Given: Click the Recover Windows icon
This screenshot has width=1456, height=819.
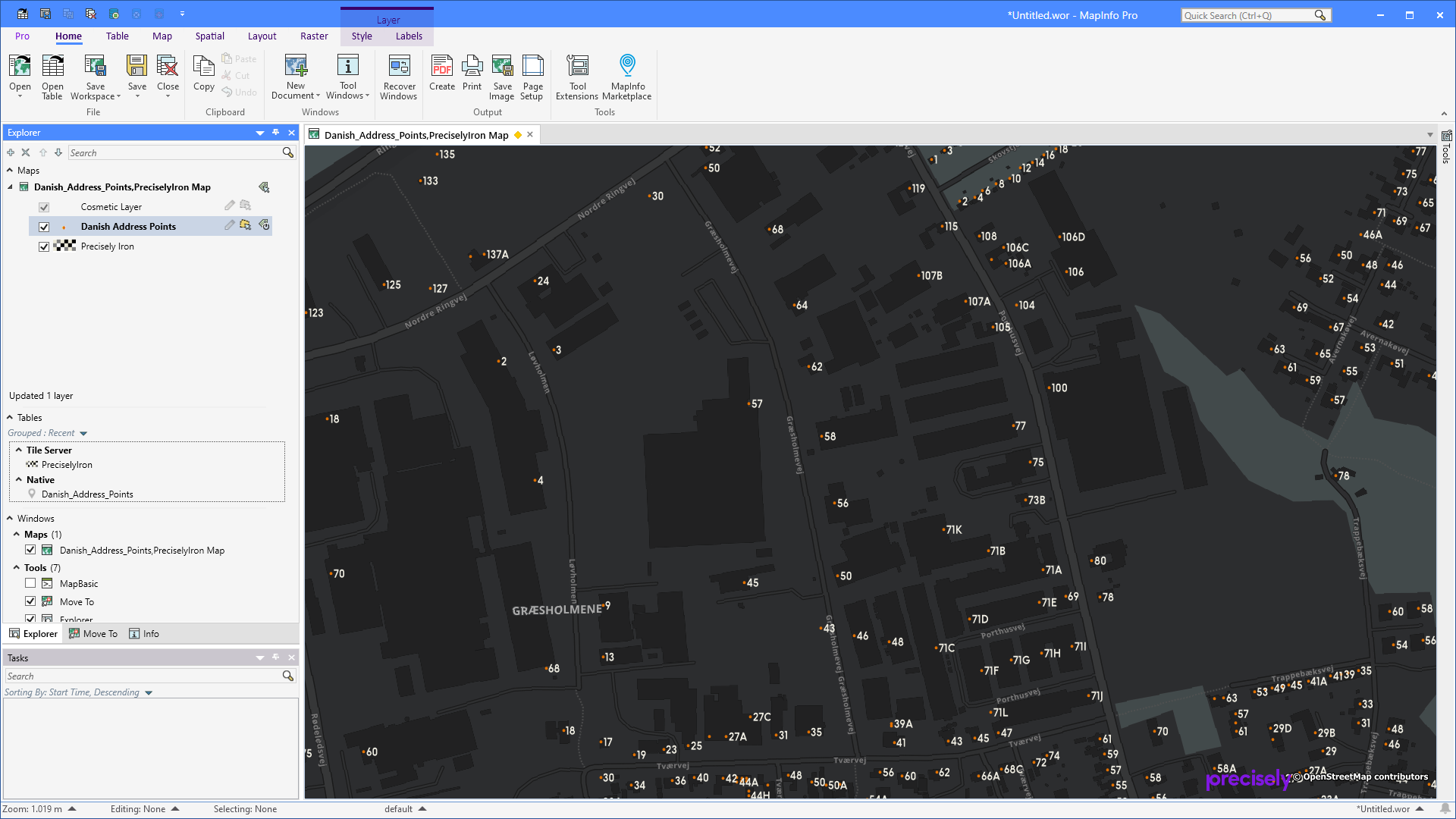Looking at the screenshot, I should 399,76.
